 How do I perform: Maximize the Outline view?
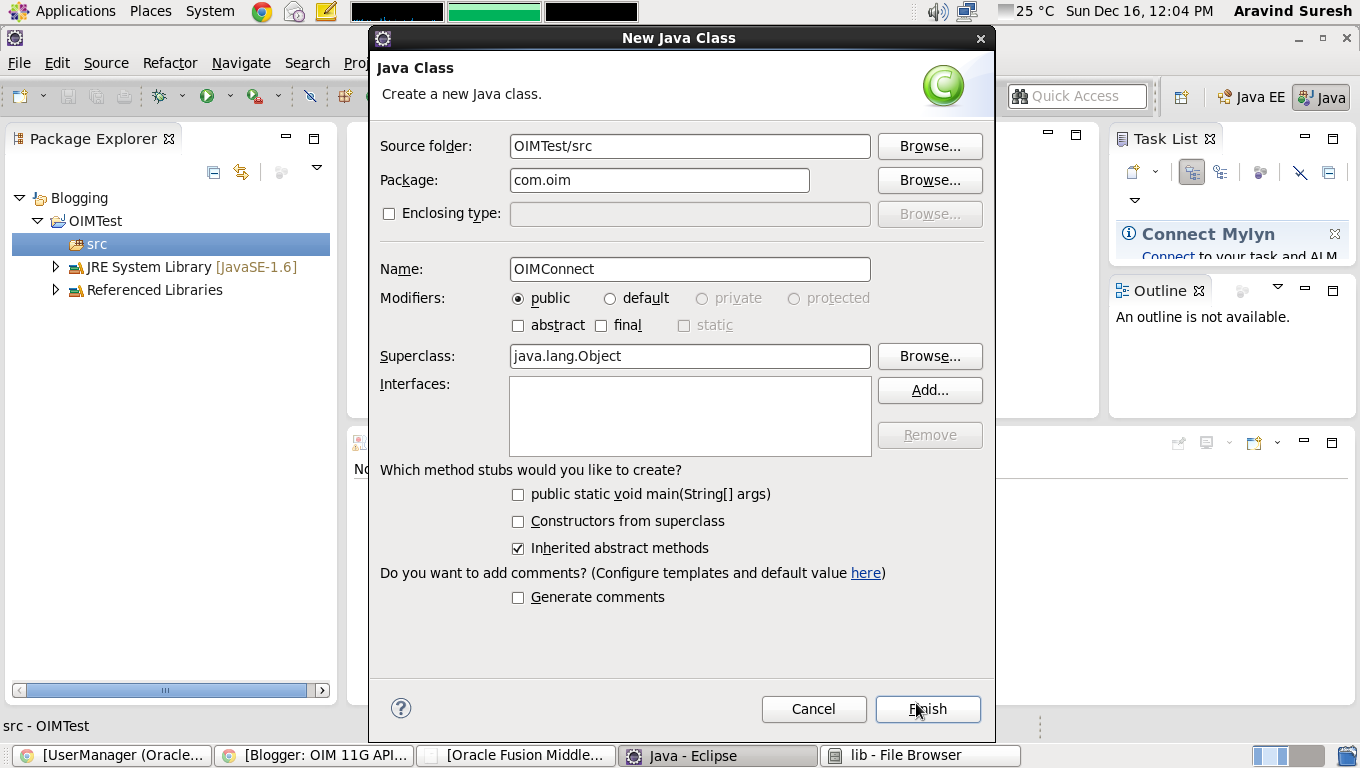(x=1332, y=290)
